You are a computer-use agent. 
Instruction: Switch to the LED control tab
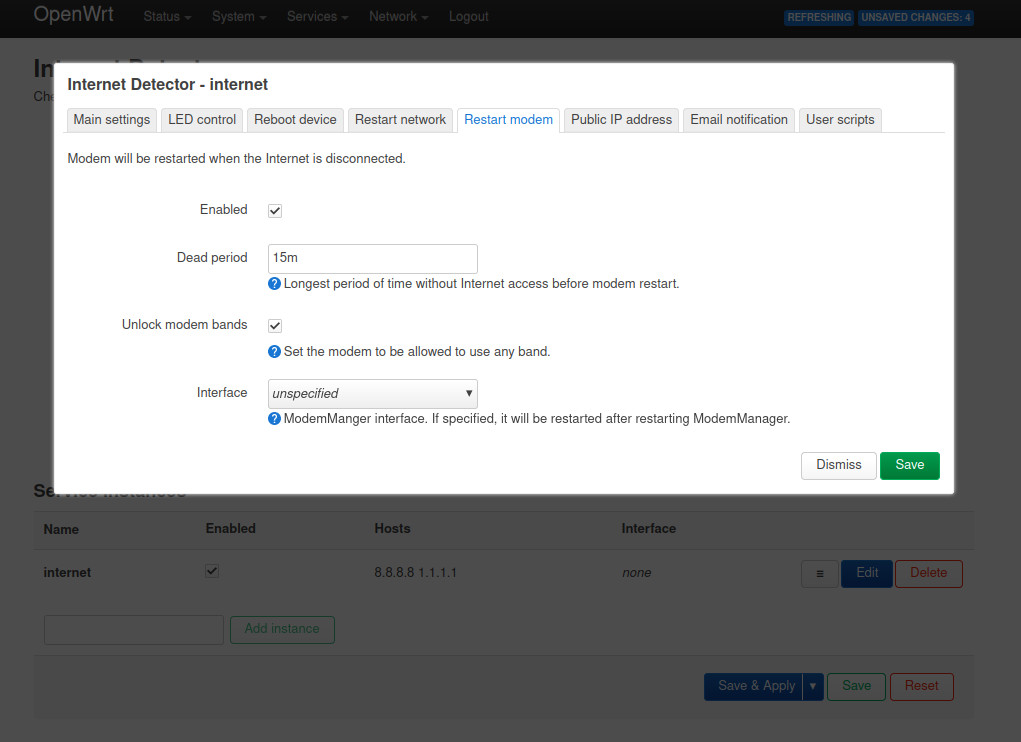point(202,120)
